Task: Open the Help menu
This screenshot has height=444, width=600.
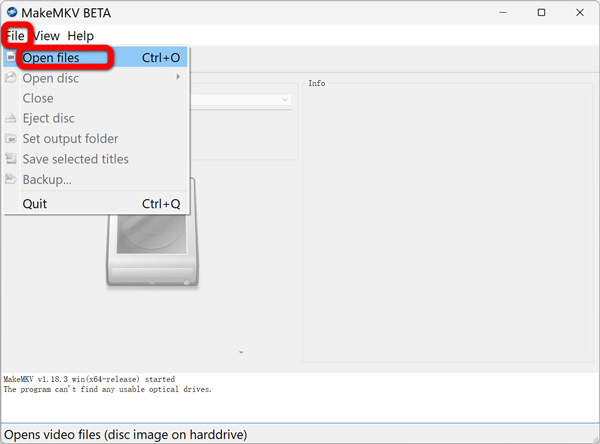Action: click(80, 36)
